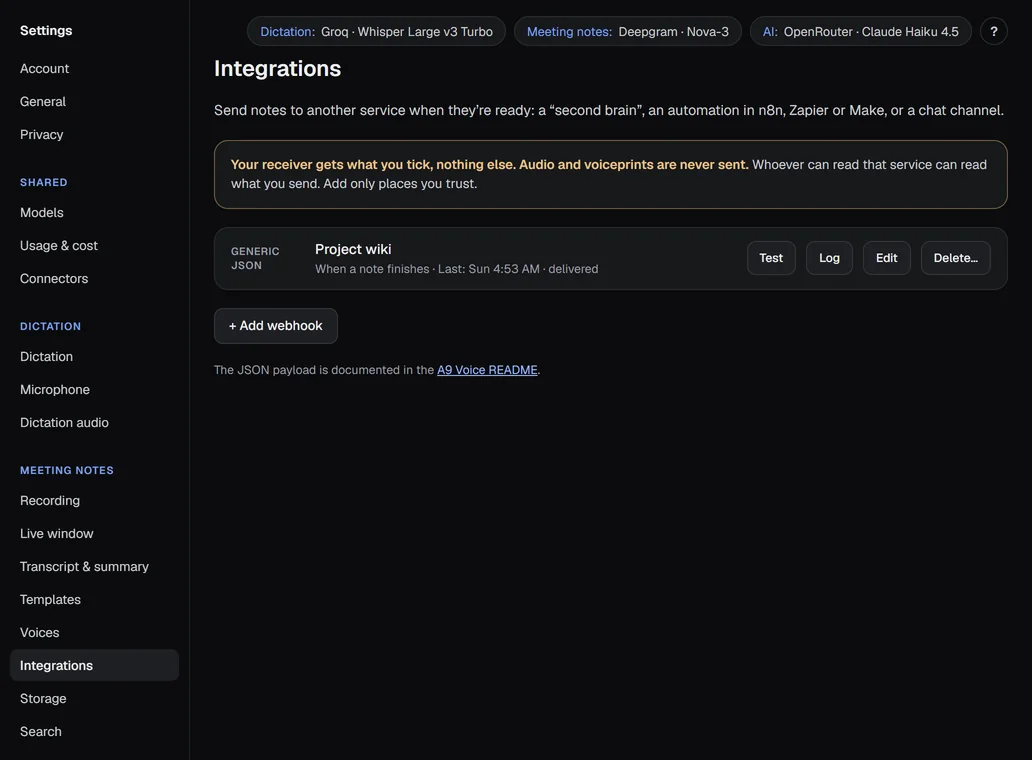Click the Meeting notes Deepgram Nova-3 pill
This screenshot has height=760, width=1032.
627,32
